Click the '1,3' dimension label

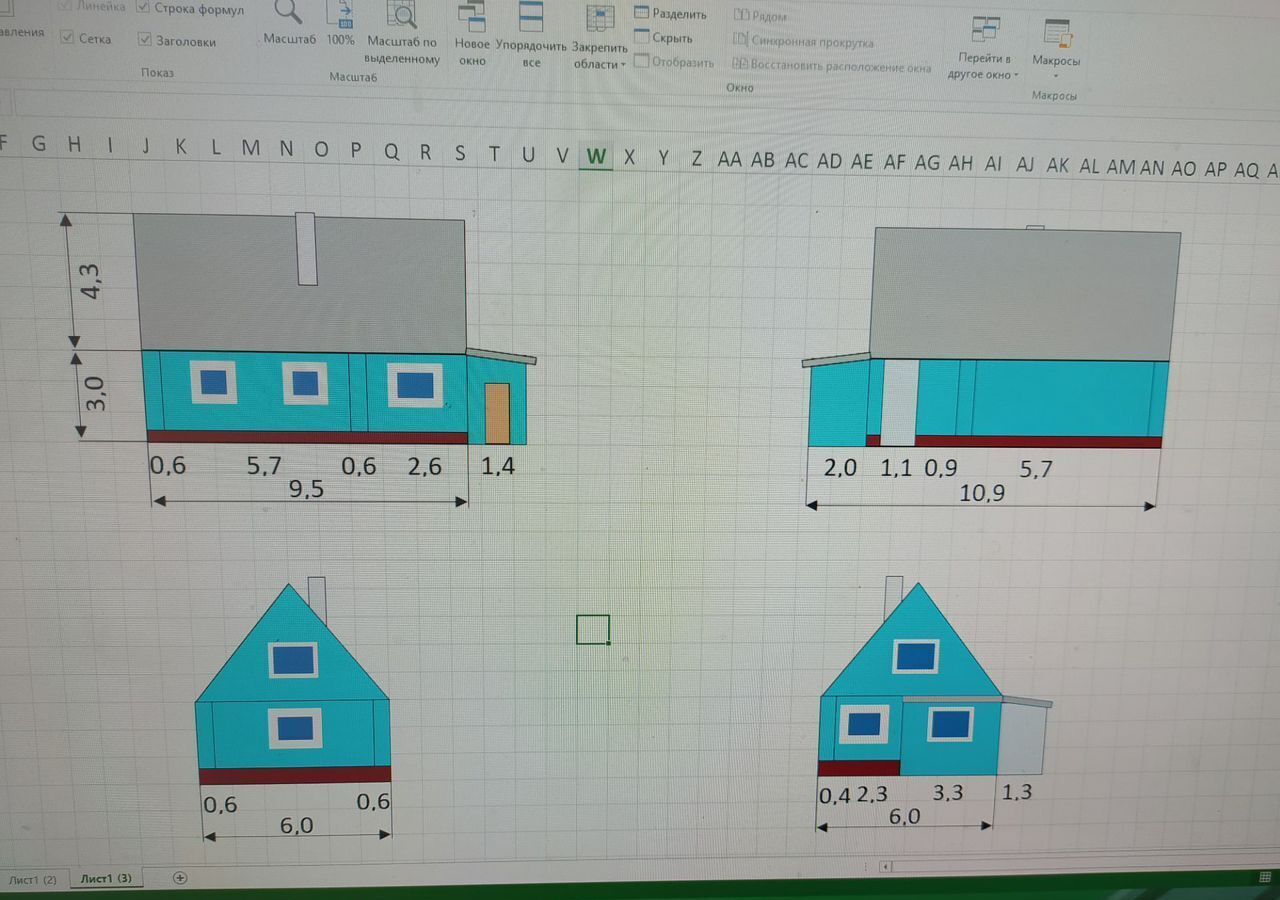[x=1018, y=793]
